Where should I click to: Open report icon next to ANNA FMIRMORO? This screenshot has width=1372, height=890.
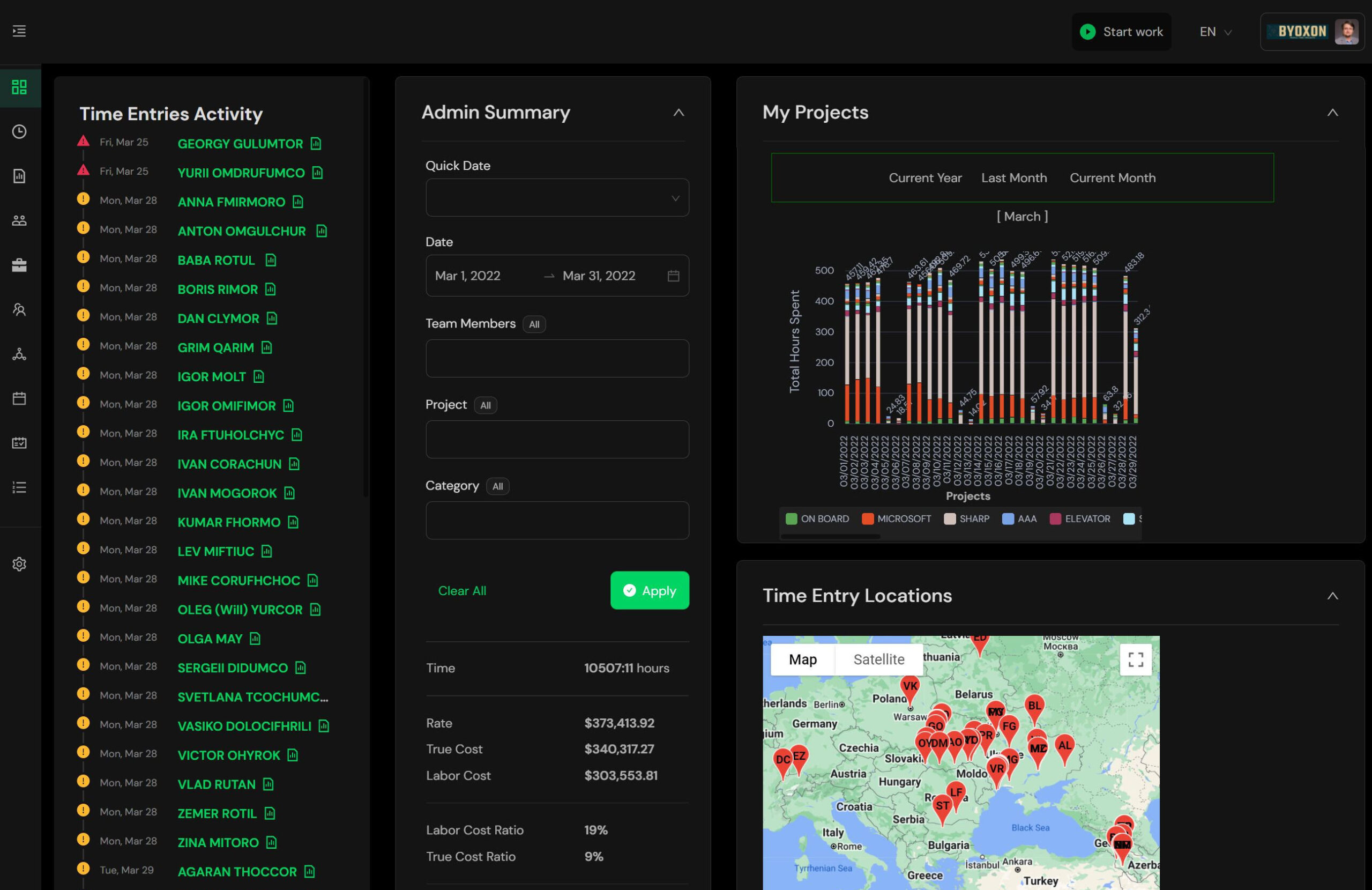[298, 201]
